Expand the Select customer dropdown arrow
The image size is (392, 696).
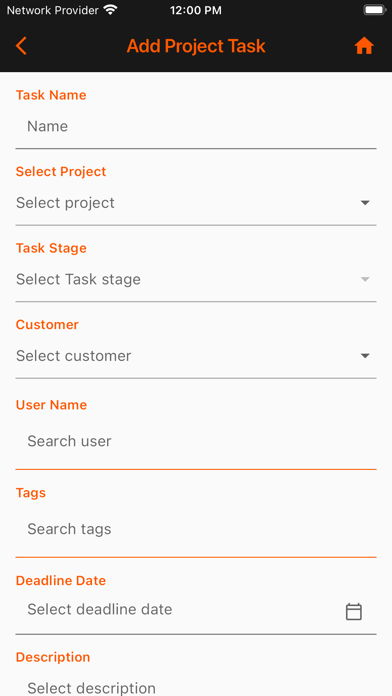tap(365, 356)
